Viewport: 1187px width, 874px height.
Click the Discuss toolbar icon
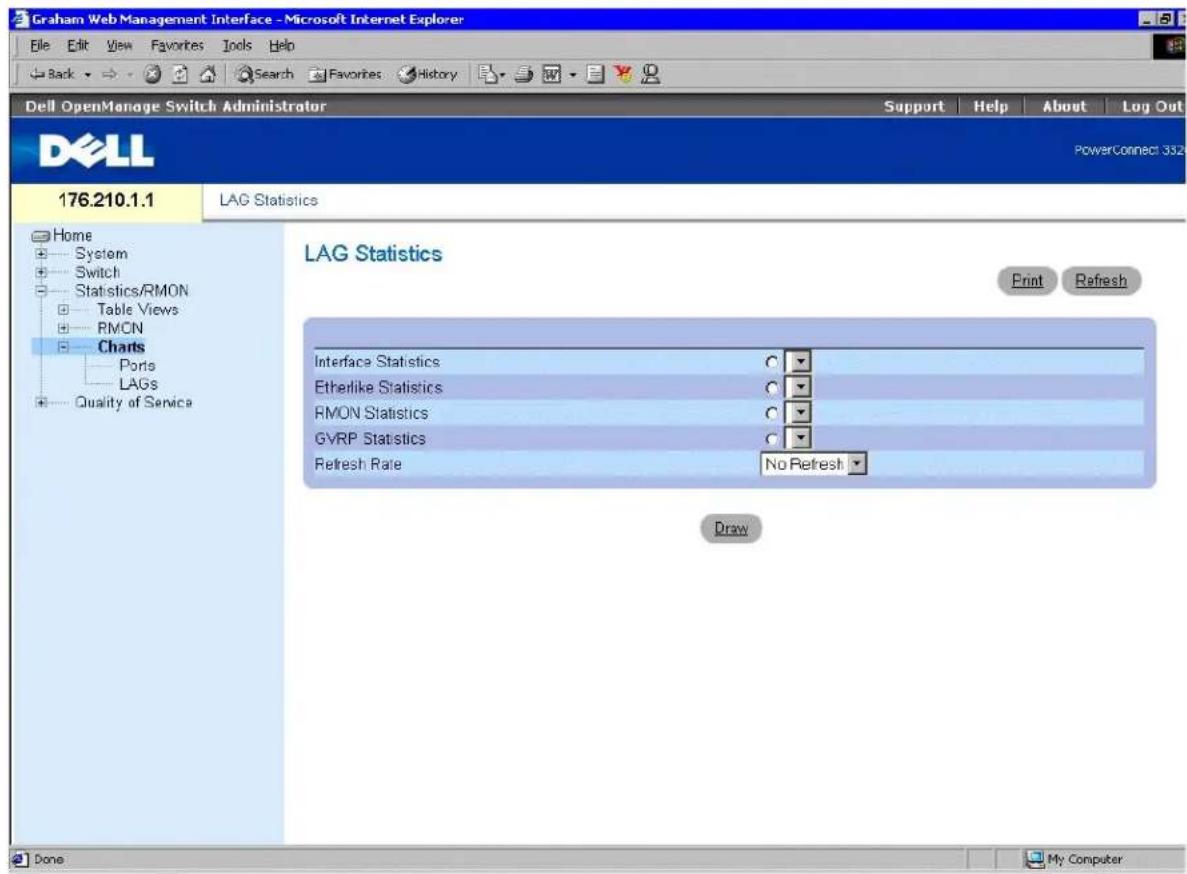(x=596, y=74)
